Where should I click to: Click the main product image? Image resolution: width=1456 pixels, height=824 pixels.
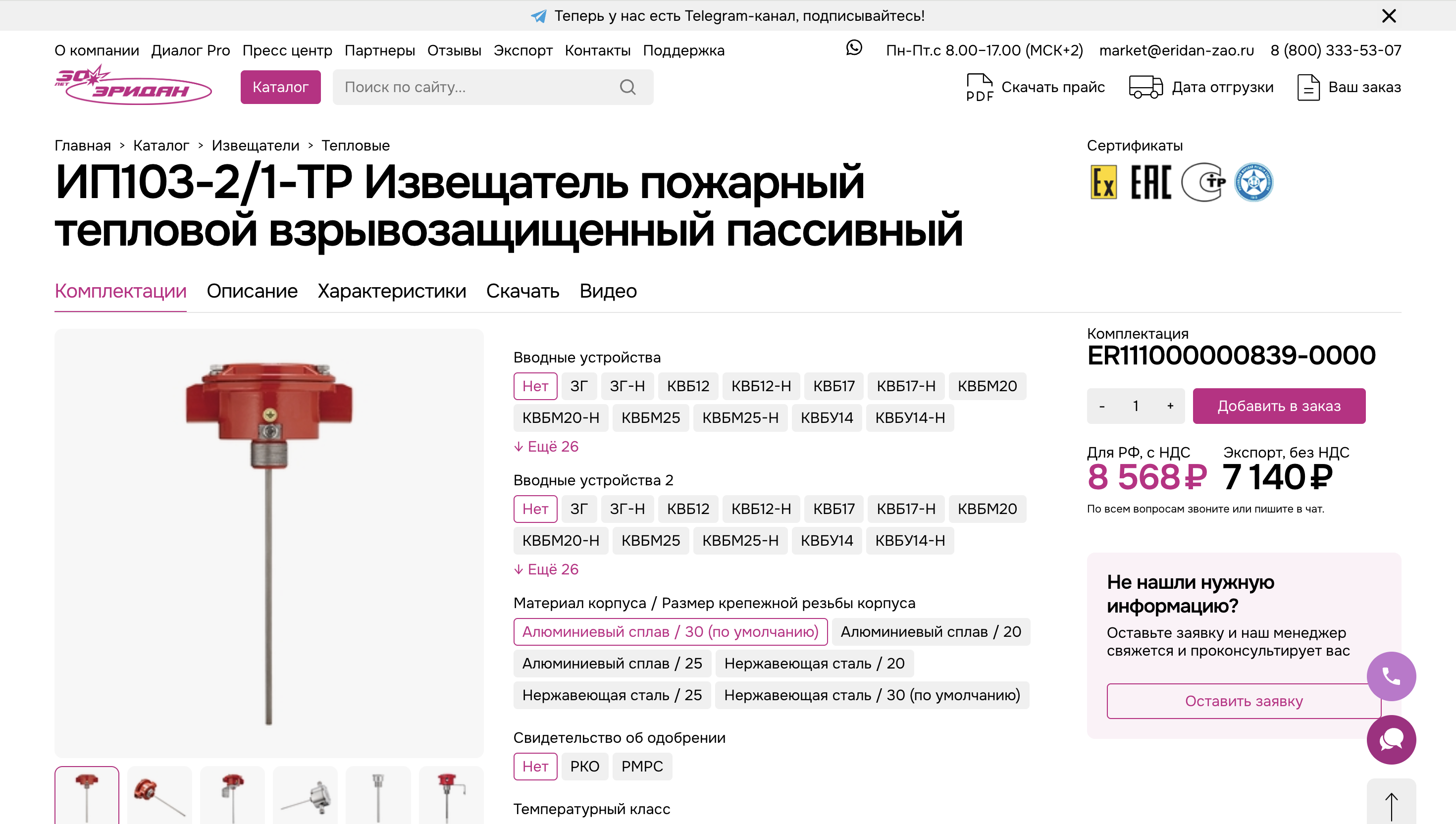coord(269,543)
